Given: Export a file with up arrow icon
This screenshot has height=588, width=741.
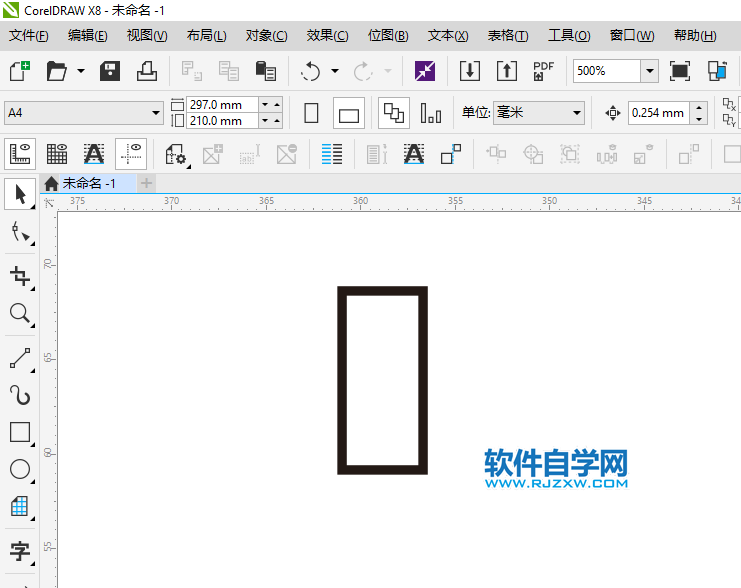Looking at the screenshot, I should tap(507, 71).
